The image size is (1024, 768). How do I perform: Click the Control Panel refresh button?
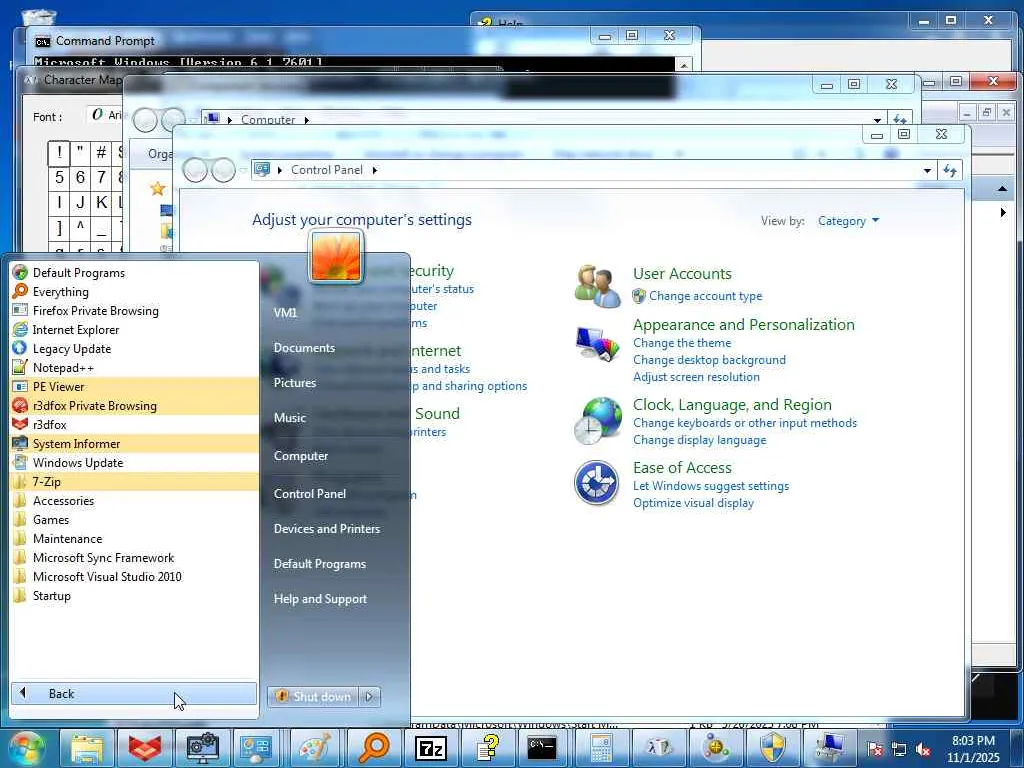950,170
